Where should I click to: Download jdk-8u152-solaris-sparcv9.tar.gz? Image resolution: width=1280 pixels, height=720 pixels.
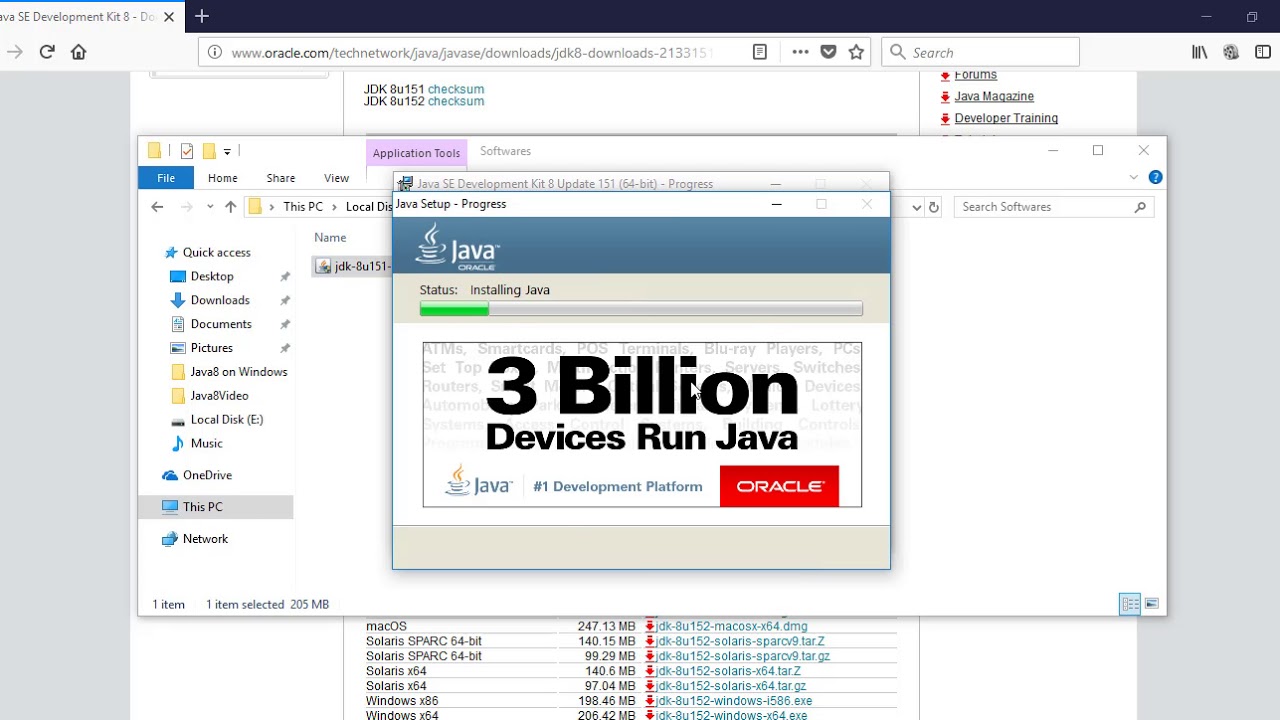tap(743, 656)
